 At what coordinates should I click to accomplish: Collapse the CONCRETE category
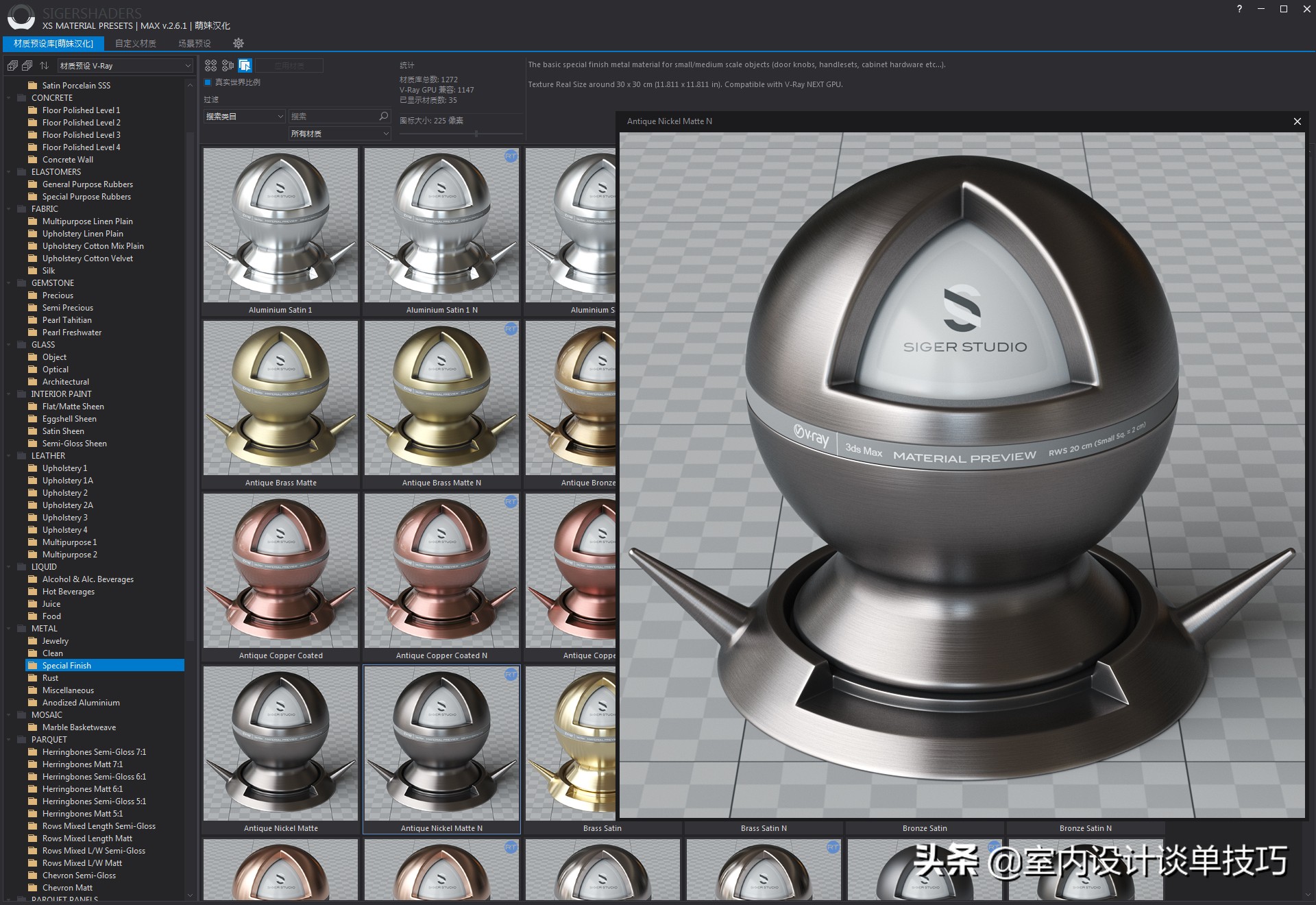[x=8, y=97]
